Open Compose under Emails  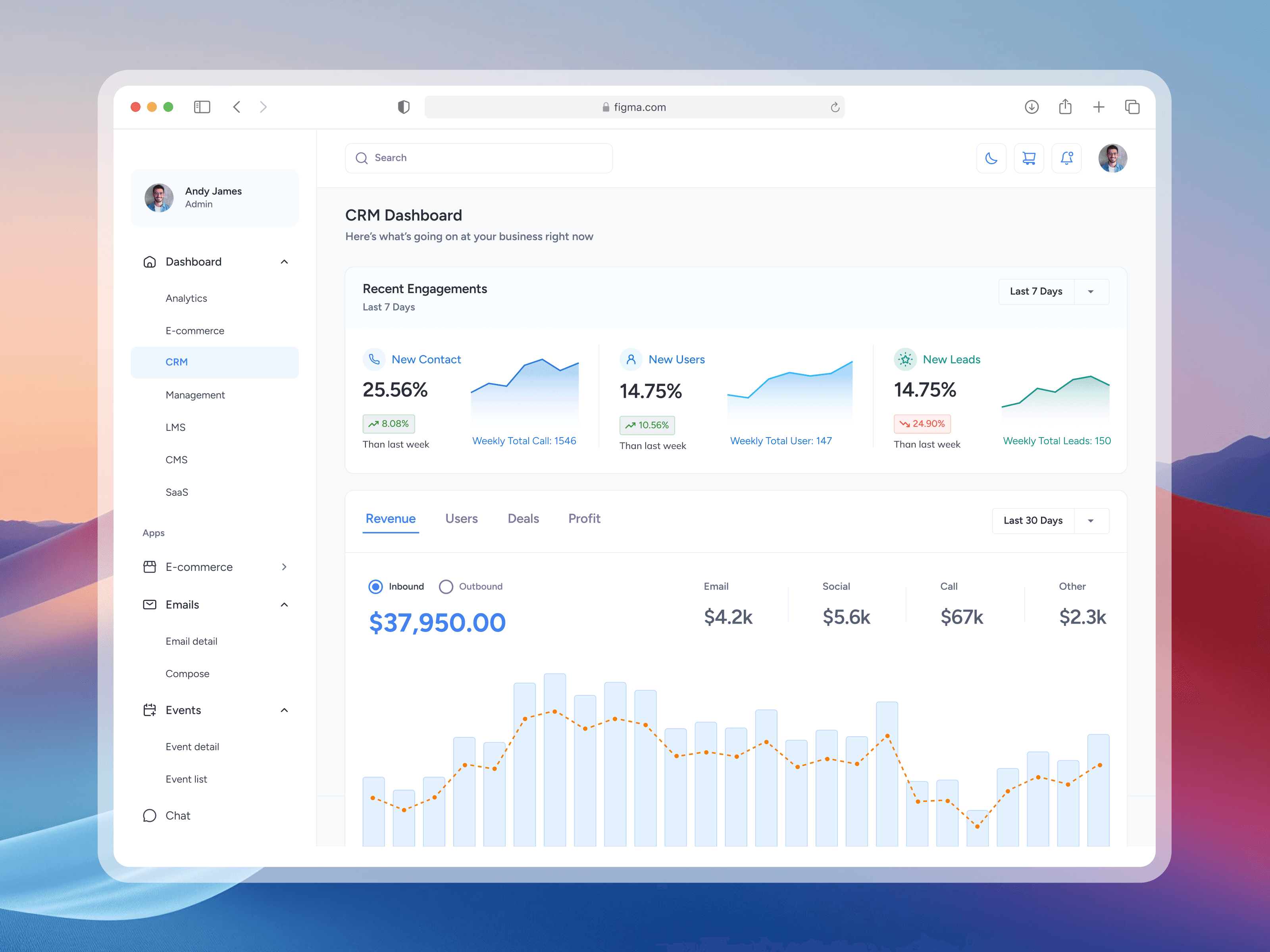coord(187,674)
